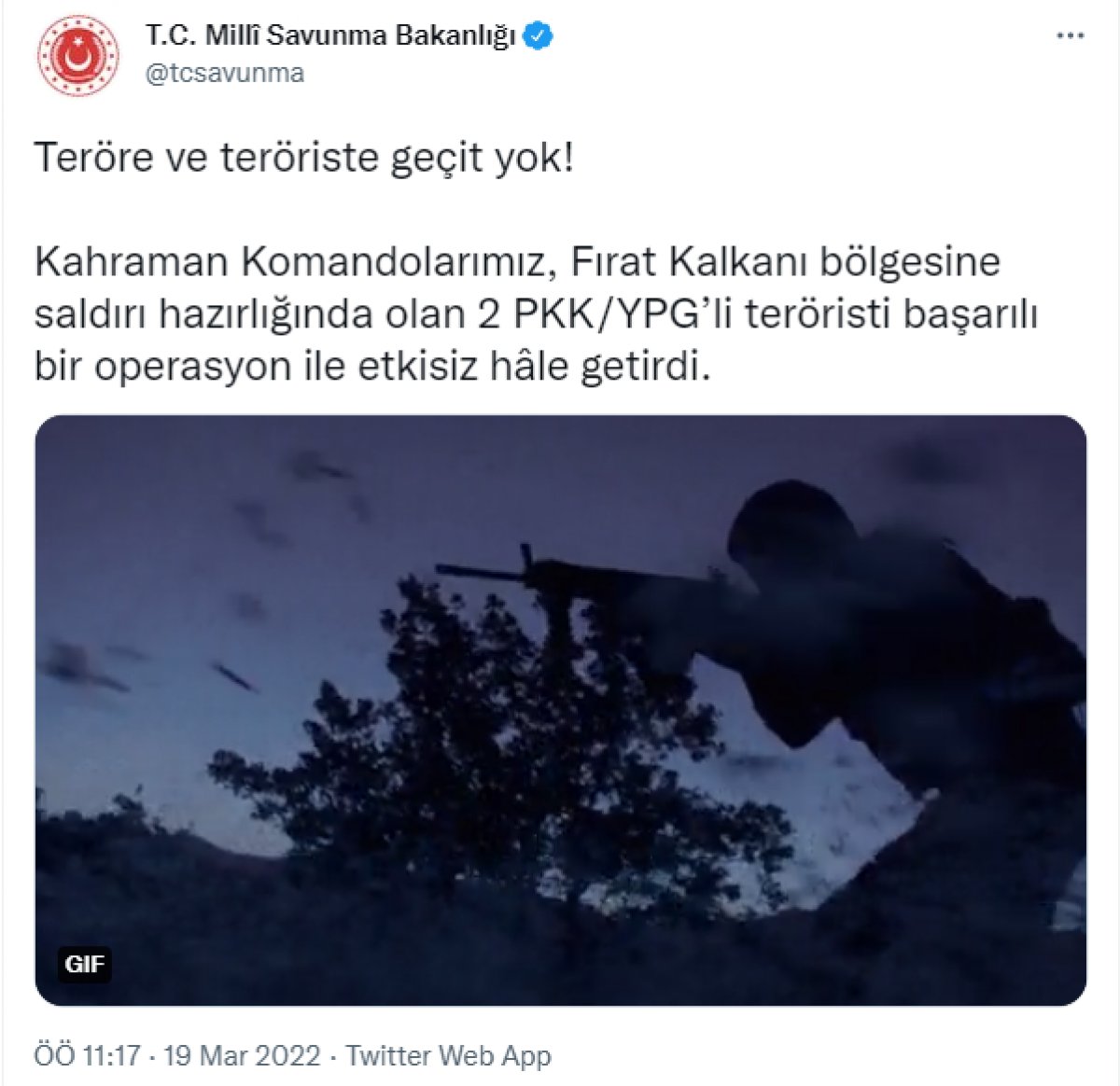This screenshot has height=1086, width=1120.
Task: Open the T.C. Millî Savunma Bakanlığı profile avatar
Action: (x=77, y=55)
